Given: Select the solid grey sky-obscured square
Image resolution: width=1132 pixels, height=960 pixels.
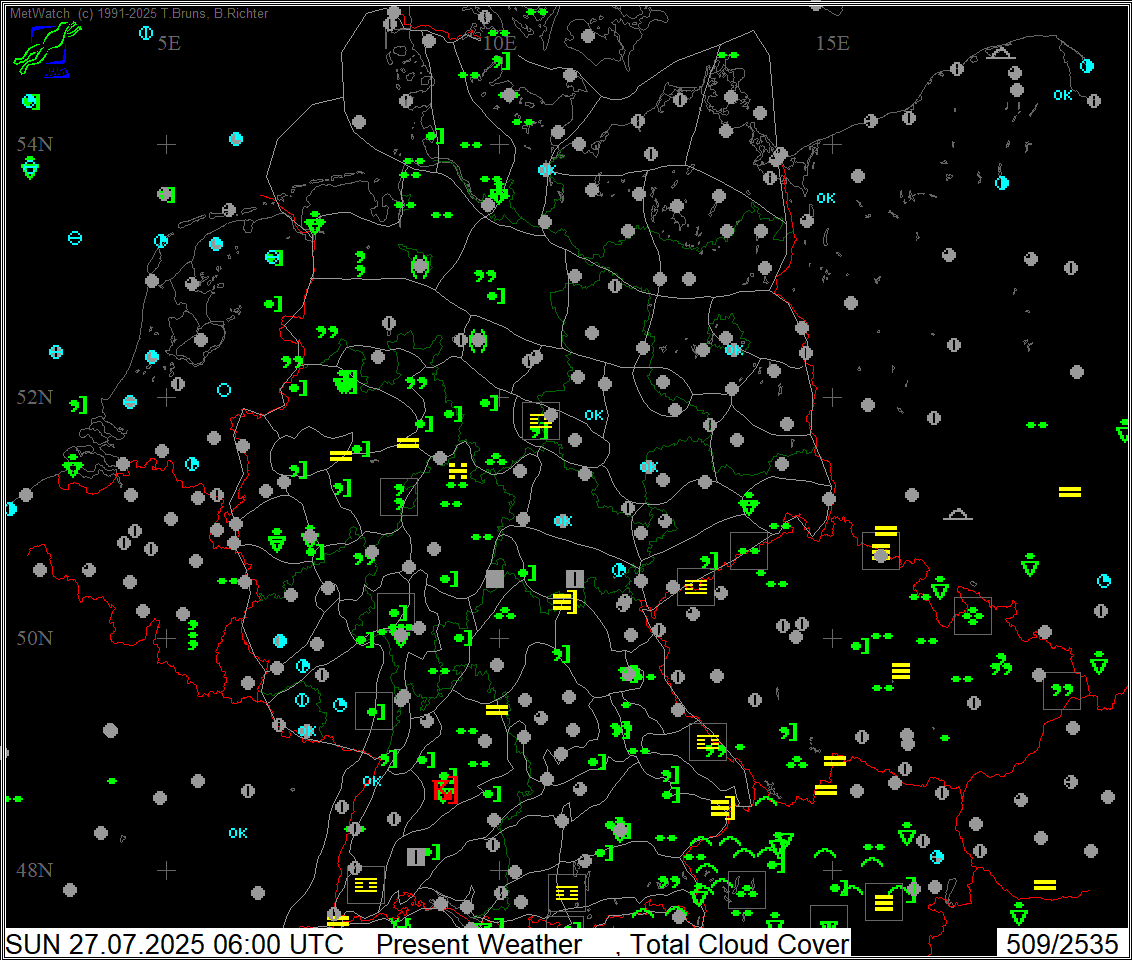Looking at the screenshot, I should (495, 579).
